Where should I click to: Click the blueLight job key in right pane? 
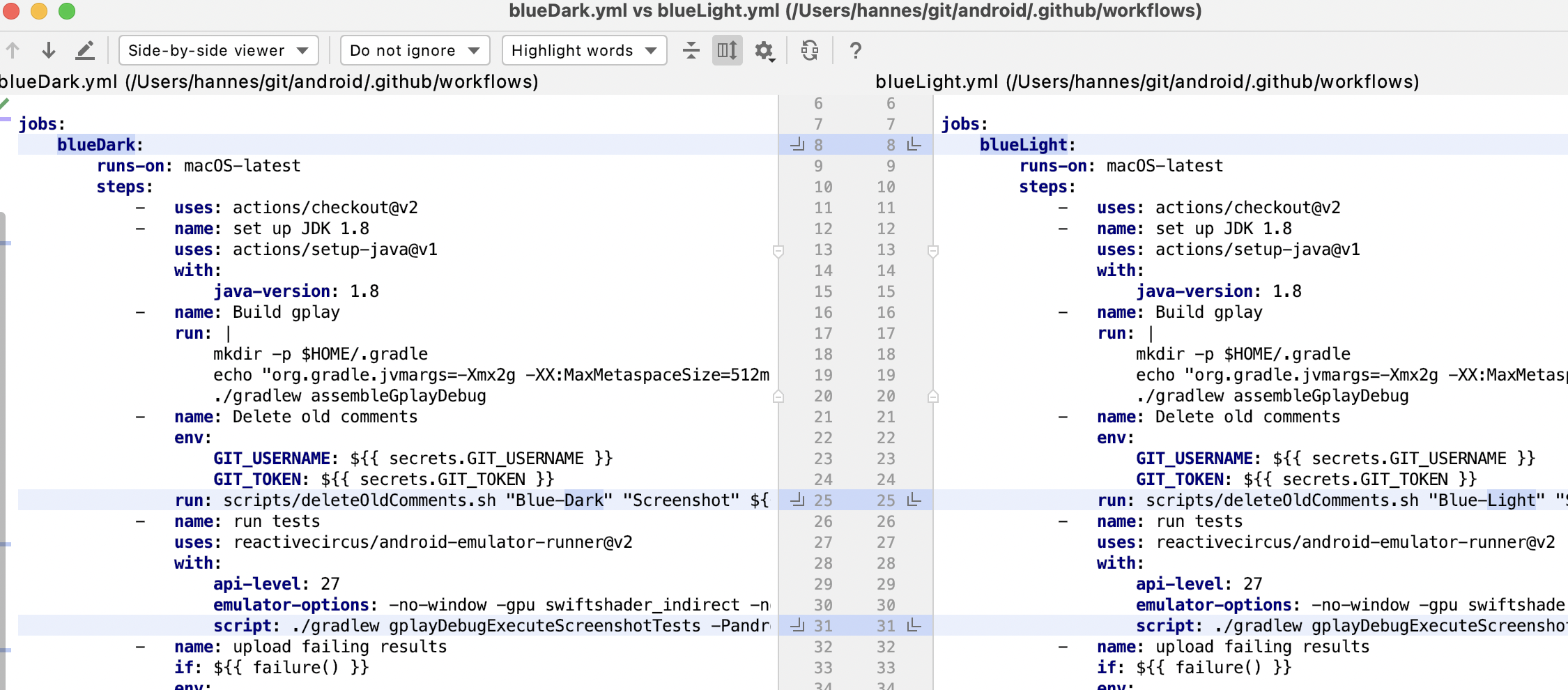point(1024,144)
